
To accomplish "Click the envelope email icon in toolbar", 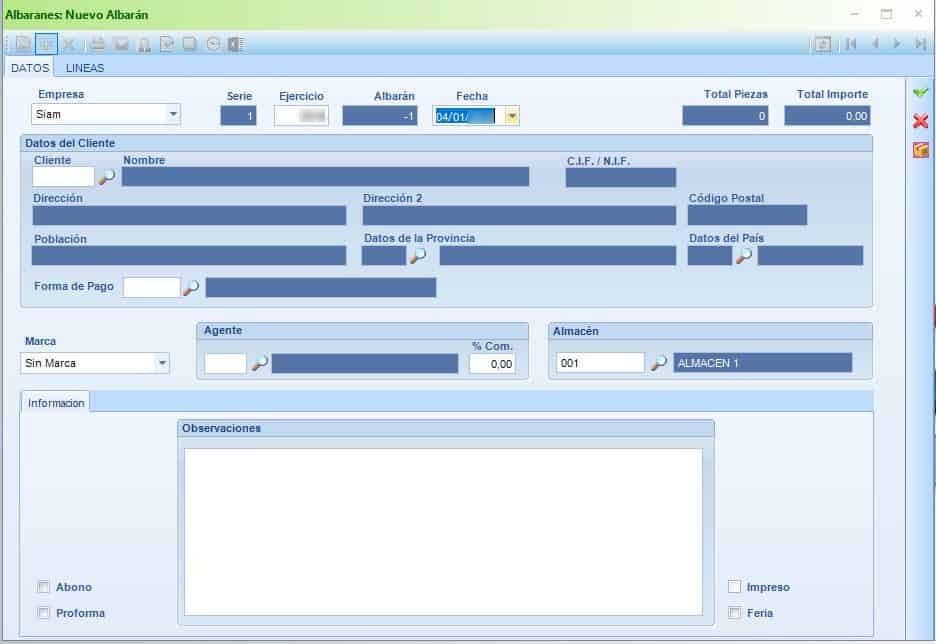I will [x=121, y=44].
